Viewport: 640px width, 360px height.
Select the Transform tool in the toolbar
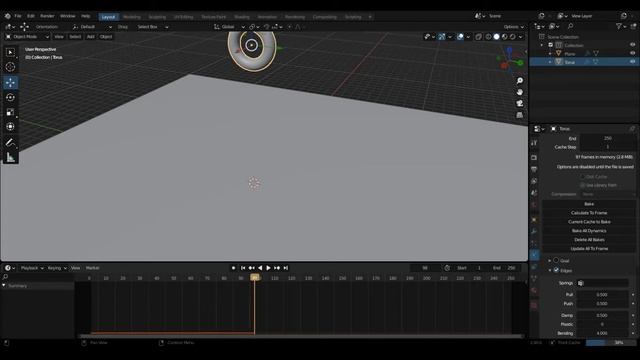[10, 127]
